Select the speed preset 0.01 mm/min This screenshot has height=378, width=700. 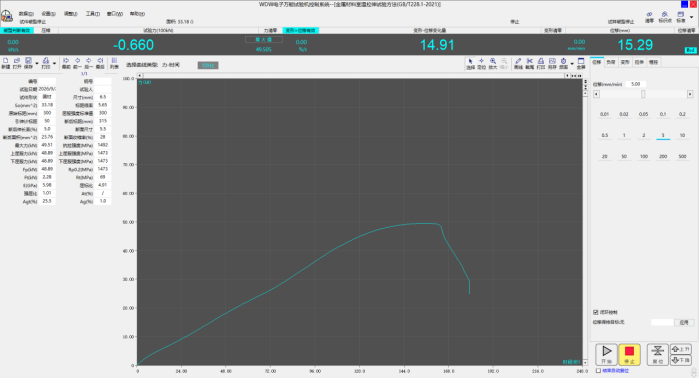[604, 114]
